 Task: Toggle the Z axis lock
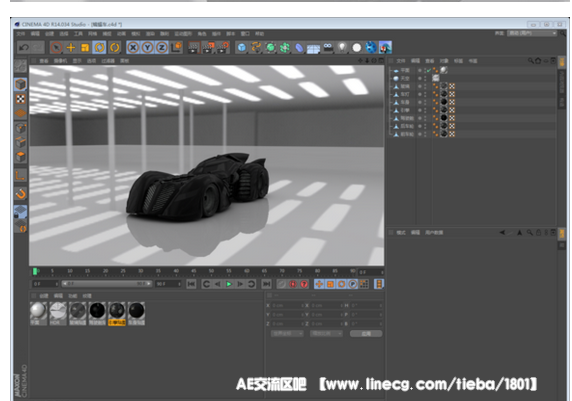[x=162, y=48]
